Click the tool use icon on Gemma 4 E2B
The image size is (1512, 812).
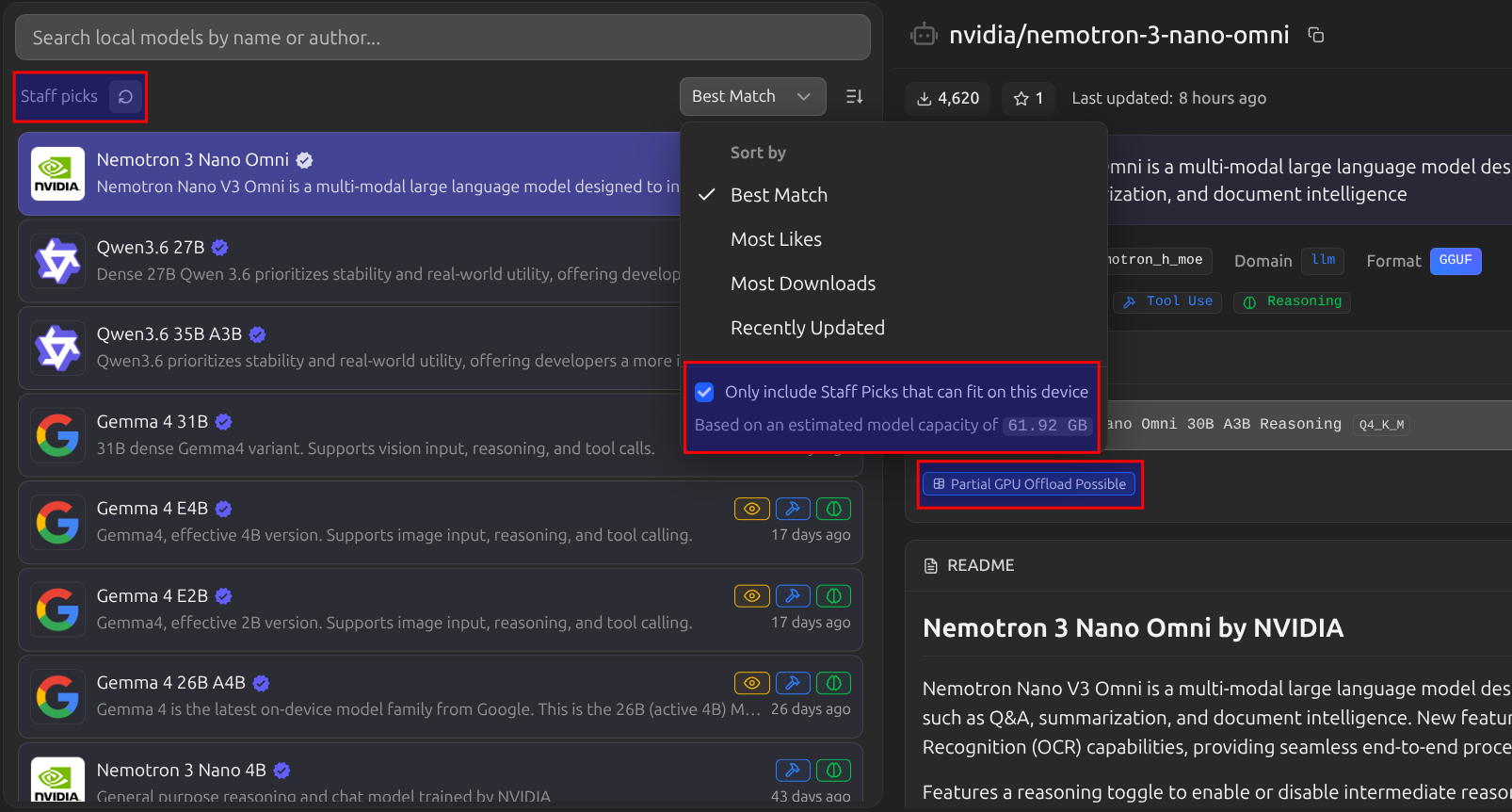tap(793, 596)
